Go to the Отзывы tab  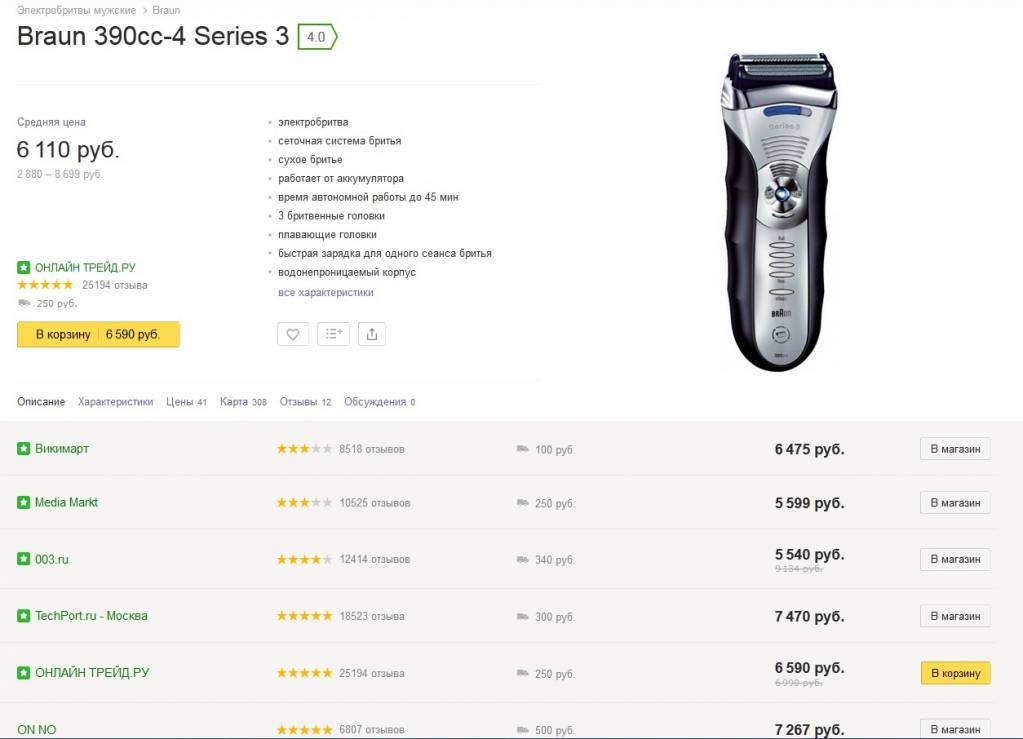(305, 402)
